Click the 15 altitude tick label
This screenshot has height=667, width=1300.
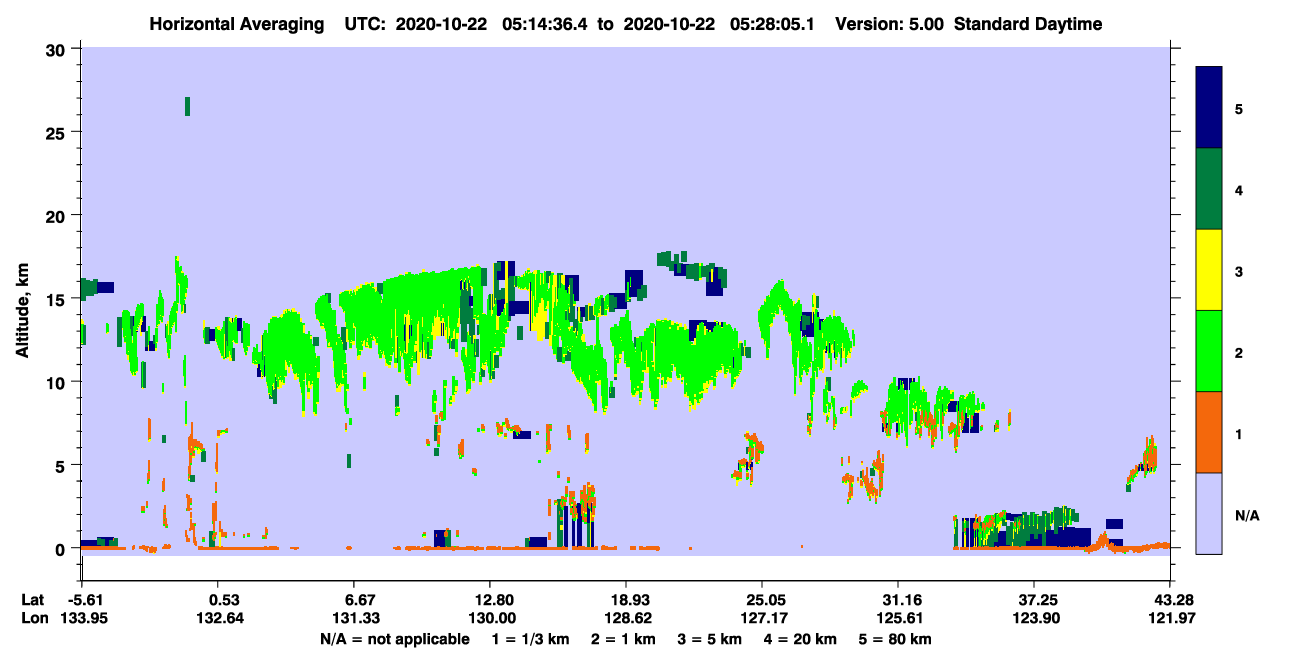coord(59,299)
